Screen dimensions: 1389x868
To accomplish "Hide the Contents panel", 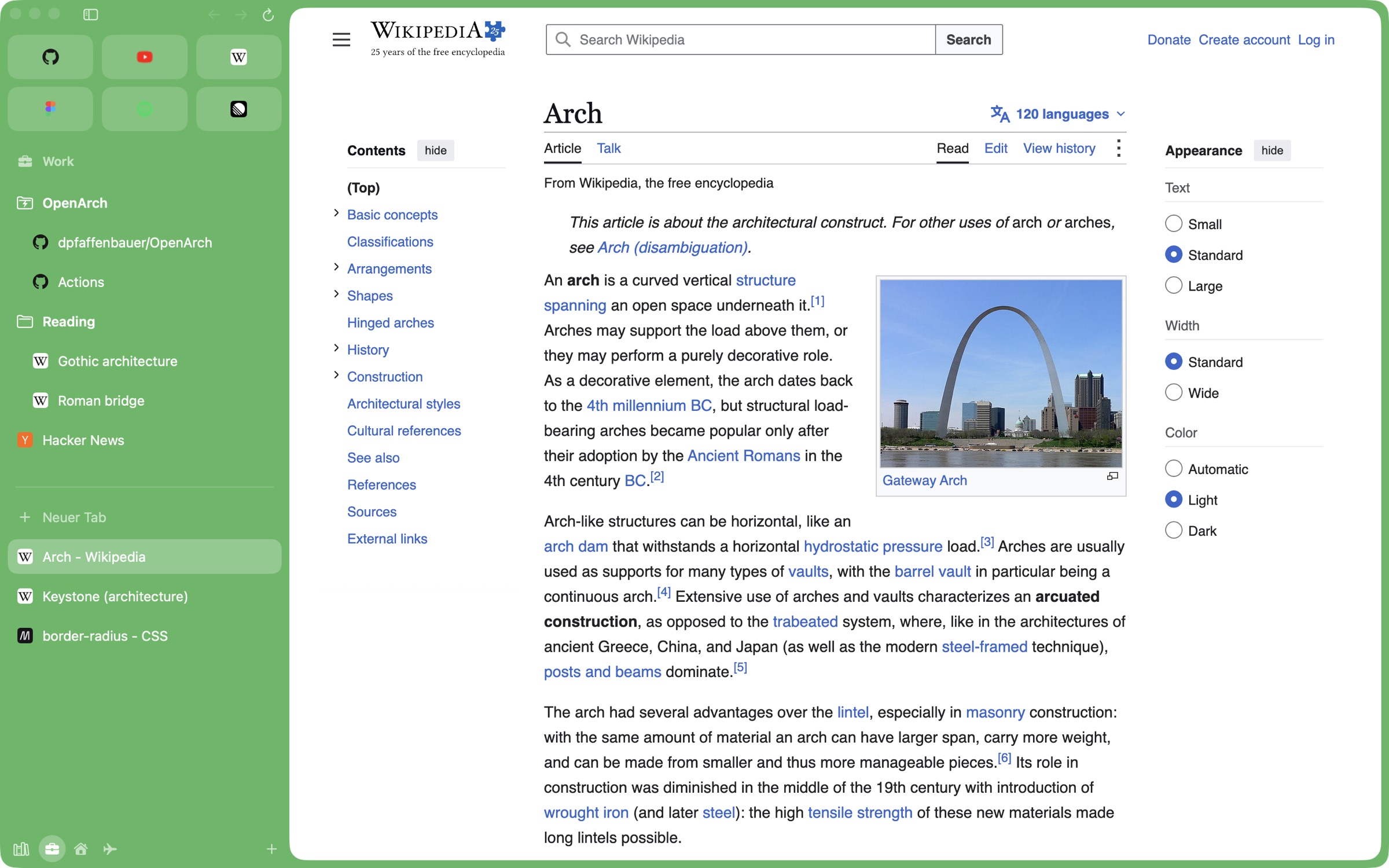I will 435,150.
